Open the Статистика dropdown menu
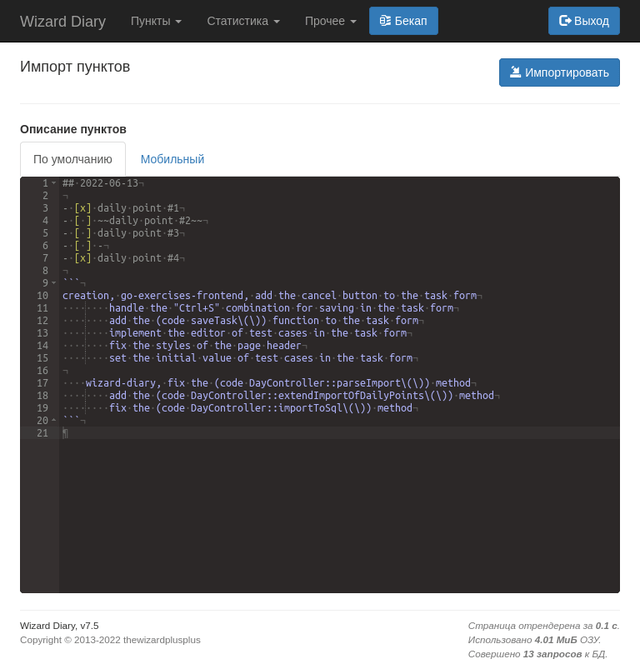Viewport: 640px width, 669px height. (x=243, y=21)
